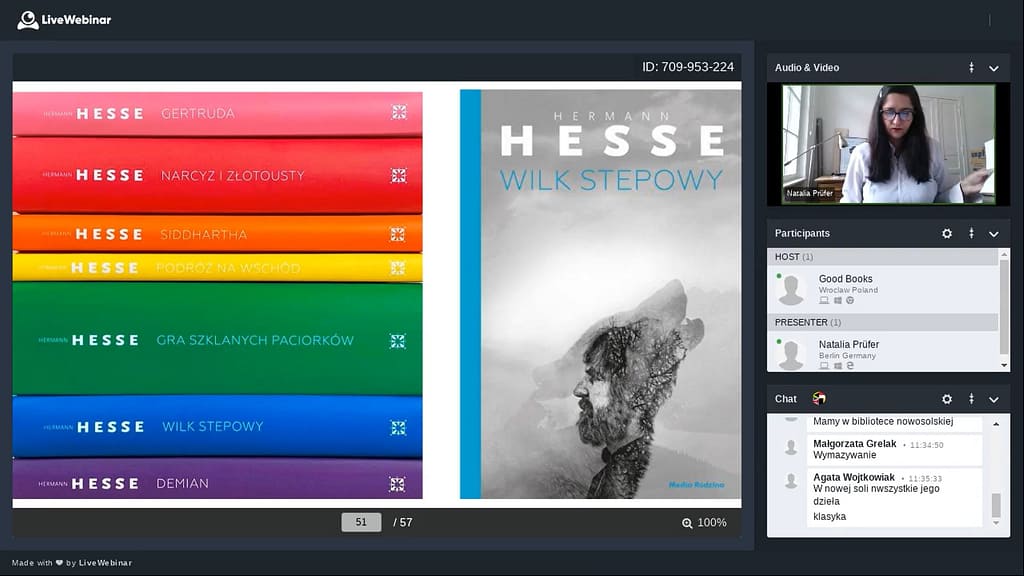1024x576 pixels.
Task: Click the chat scroll-down arrow
Action: [996, 522]
